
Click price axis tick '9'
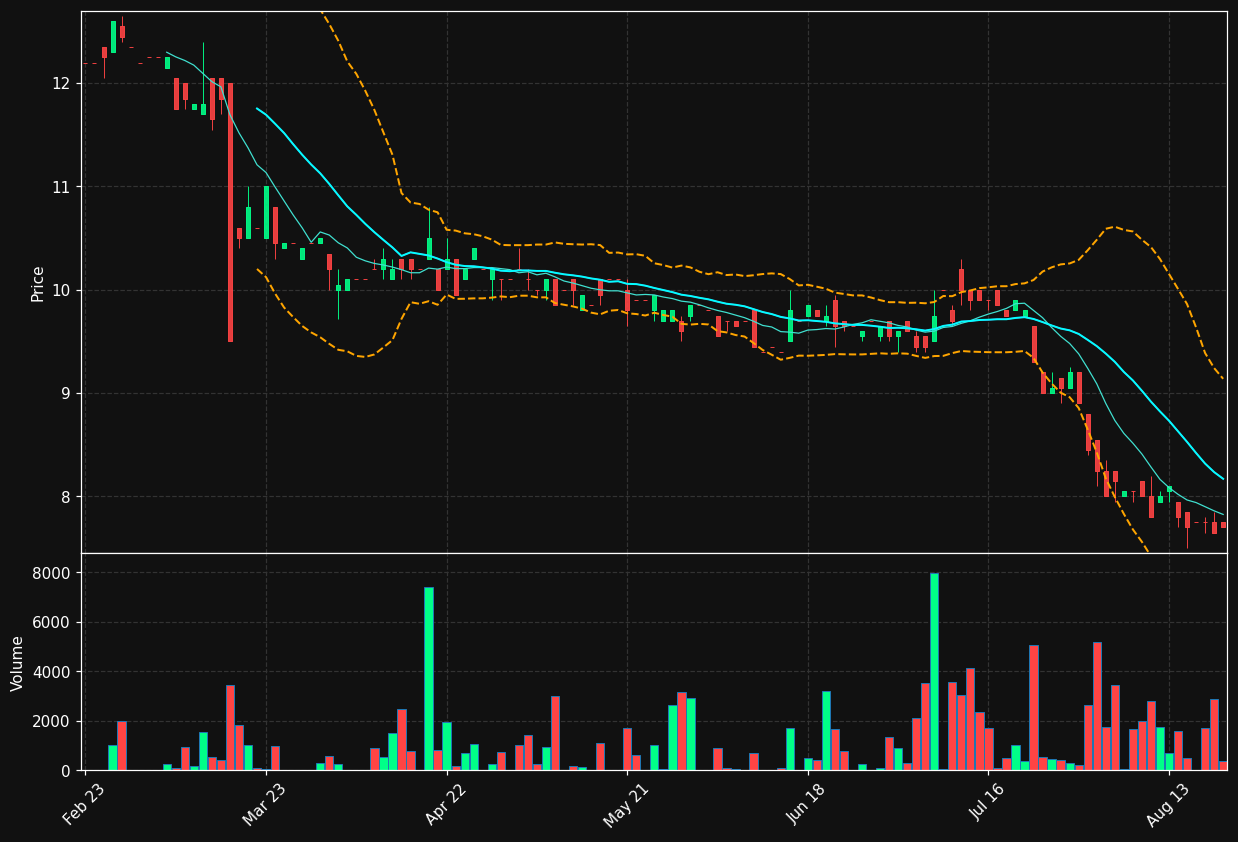pyautogui.click(x=67, y=393)
